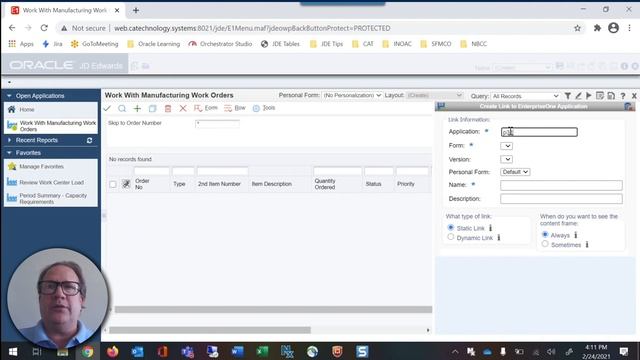Select the Static Link radio button

pyautogui.click(x=451, y=227)
